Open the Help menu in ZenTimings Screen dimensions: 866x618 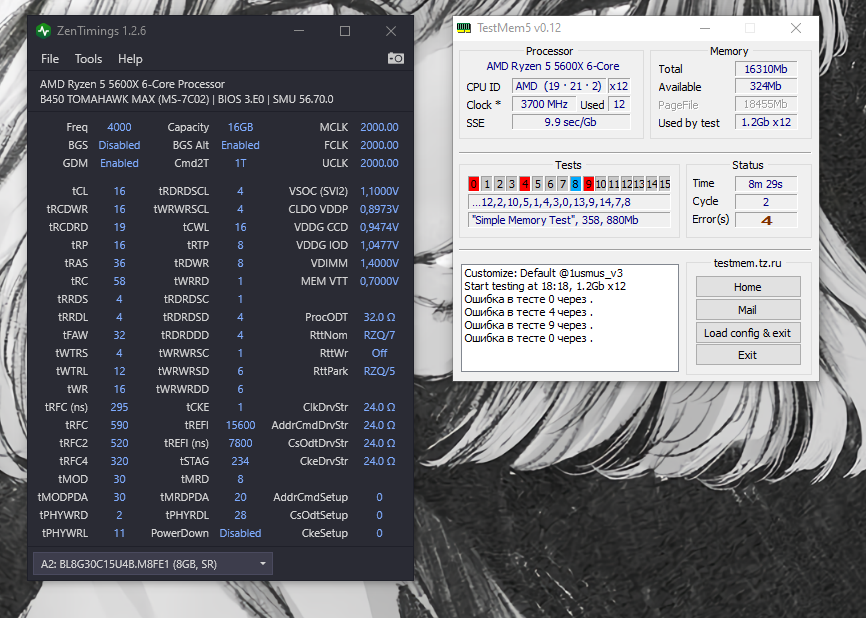[x=130, y=59]
